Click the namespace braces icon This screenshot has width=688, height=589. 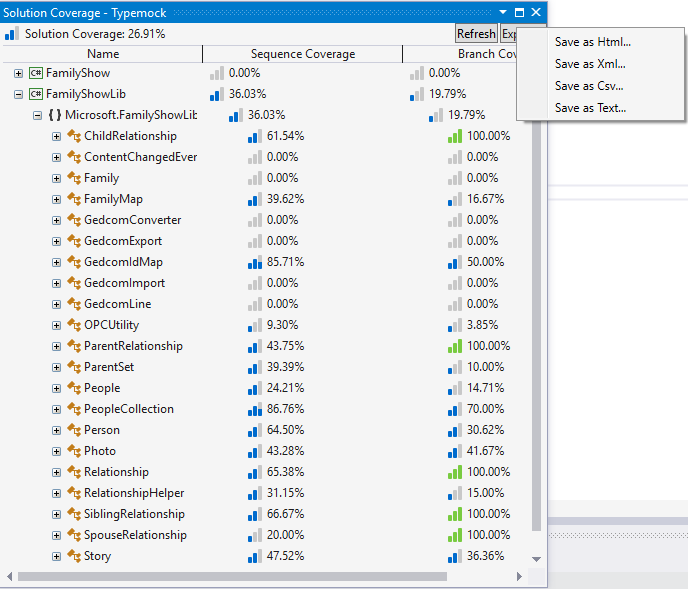[x=55, y=115]
